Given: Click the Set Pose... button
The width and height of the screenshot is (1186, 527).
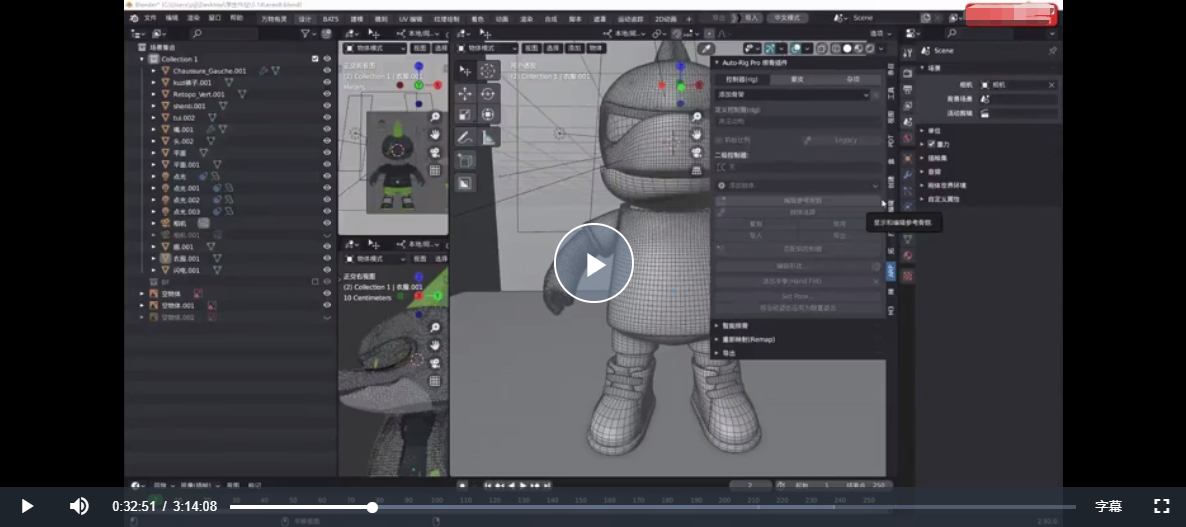Looking at the screenshot, I should [x=798, y=296].
